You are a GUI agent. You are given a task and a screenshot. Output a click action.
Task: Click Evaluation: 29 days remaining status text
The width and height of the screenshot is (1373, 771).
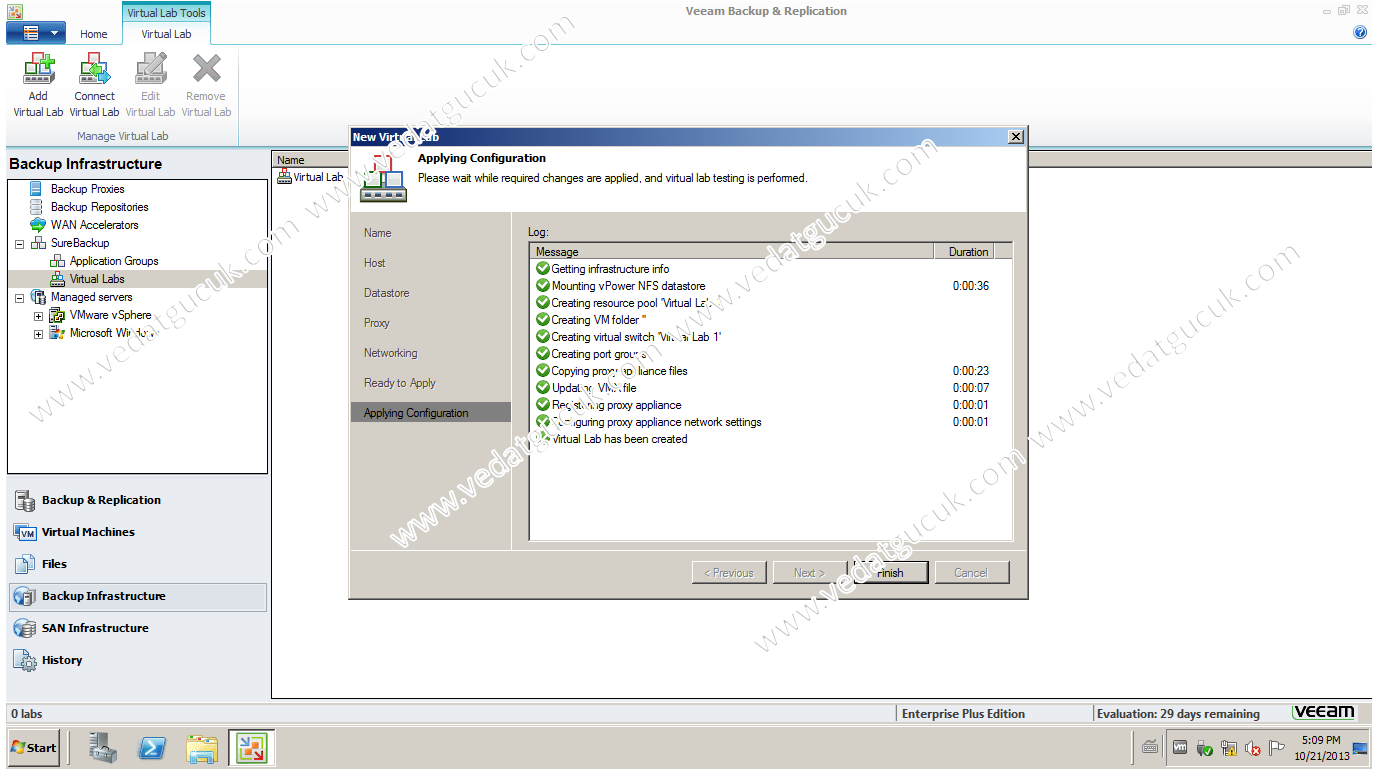(1178, 714)
